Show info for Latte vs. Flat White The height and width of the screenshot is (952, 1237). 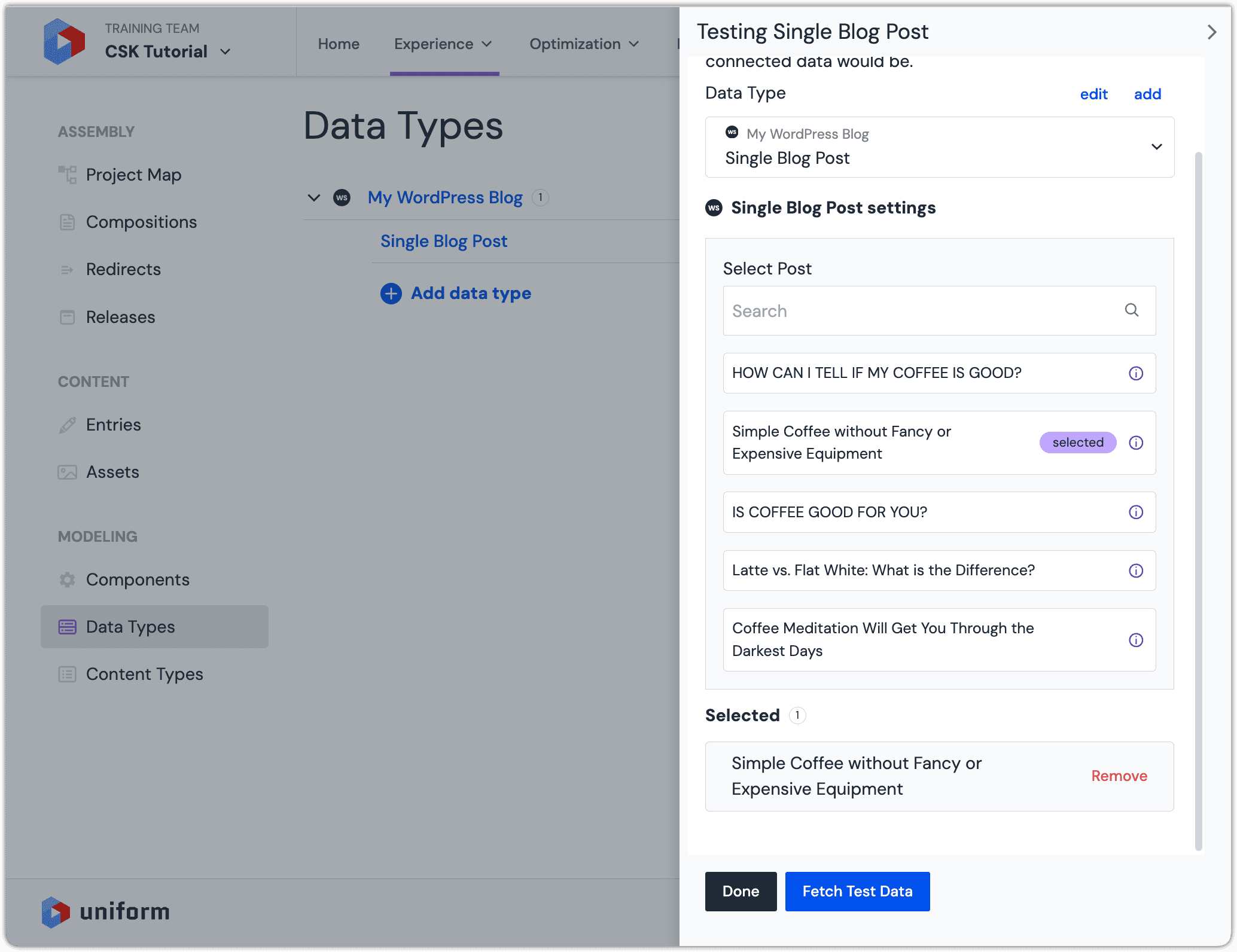(1136, 570)
